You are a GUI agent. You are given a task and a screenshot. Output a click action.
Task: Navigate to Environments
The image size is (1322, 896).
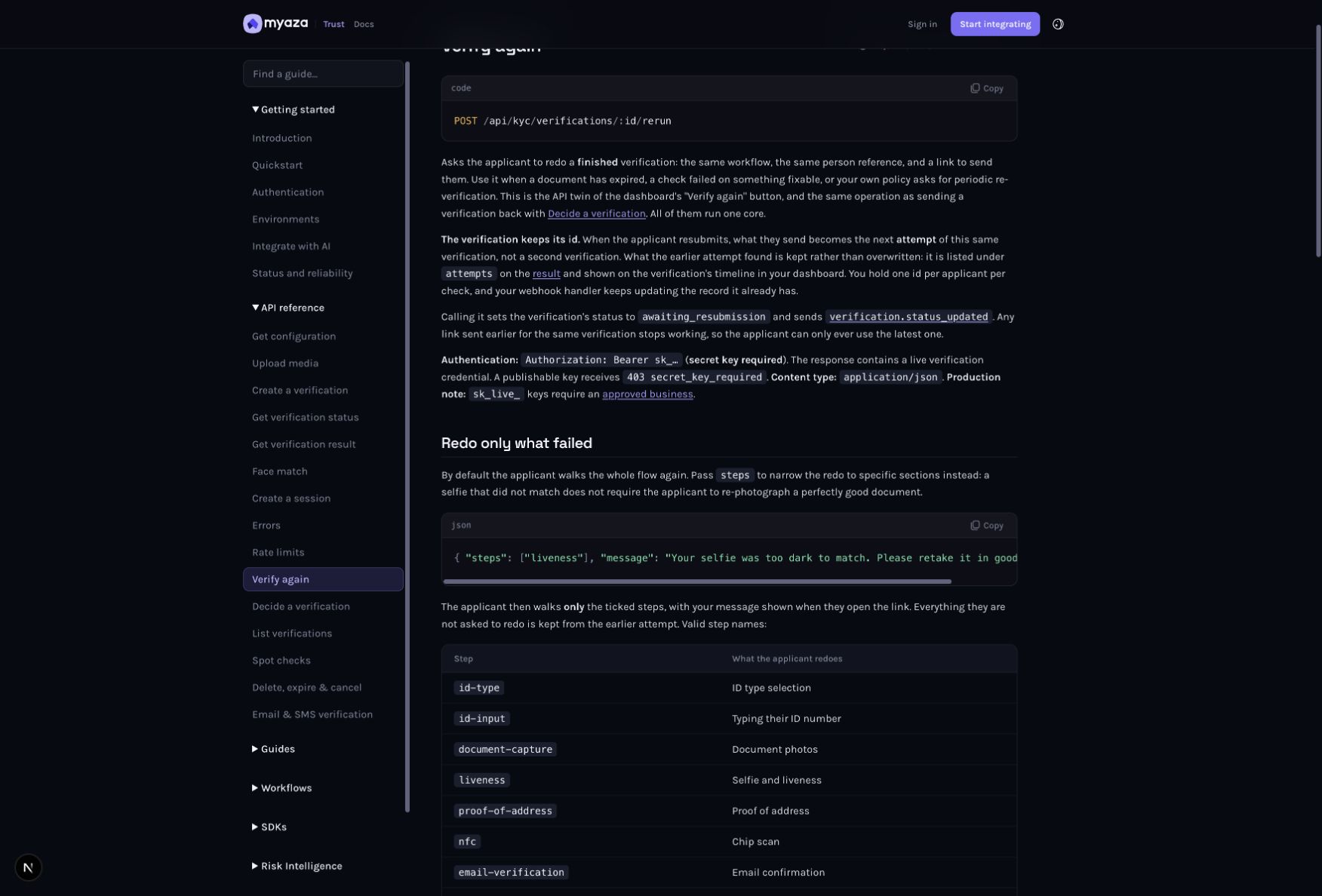pyautogui.click(x=285, y=219)
